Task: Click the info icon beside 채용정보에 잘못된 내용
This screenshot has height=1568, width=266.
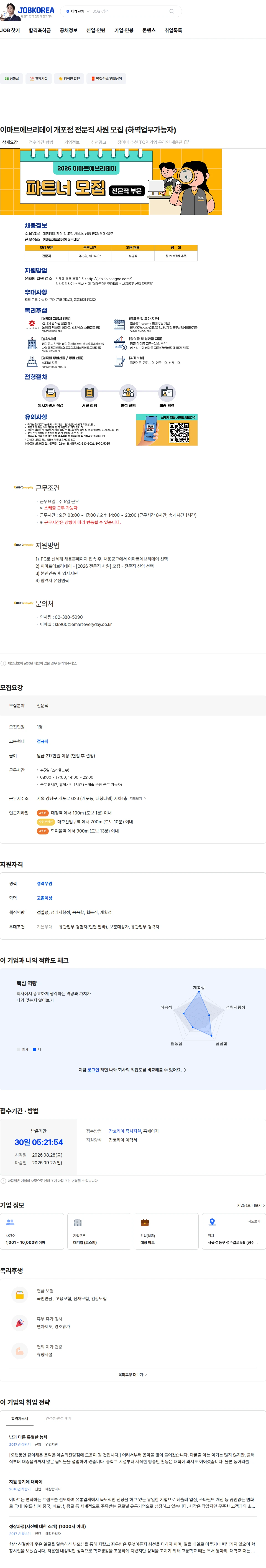Action: (x=4, y=663)
